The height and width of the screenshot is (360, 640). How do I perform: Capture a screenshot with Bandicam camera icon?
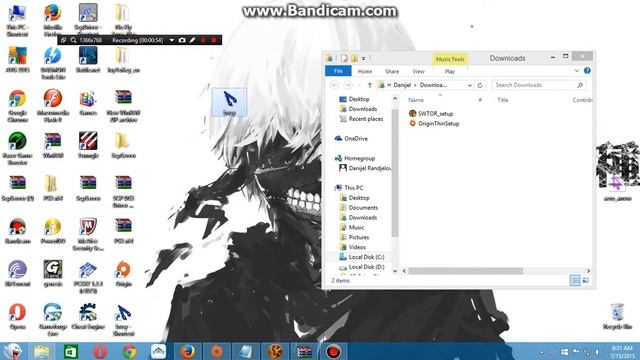click(182, 40)
